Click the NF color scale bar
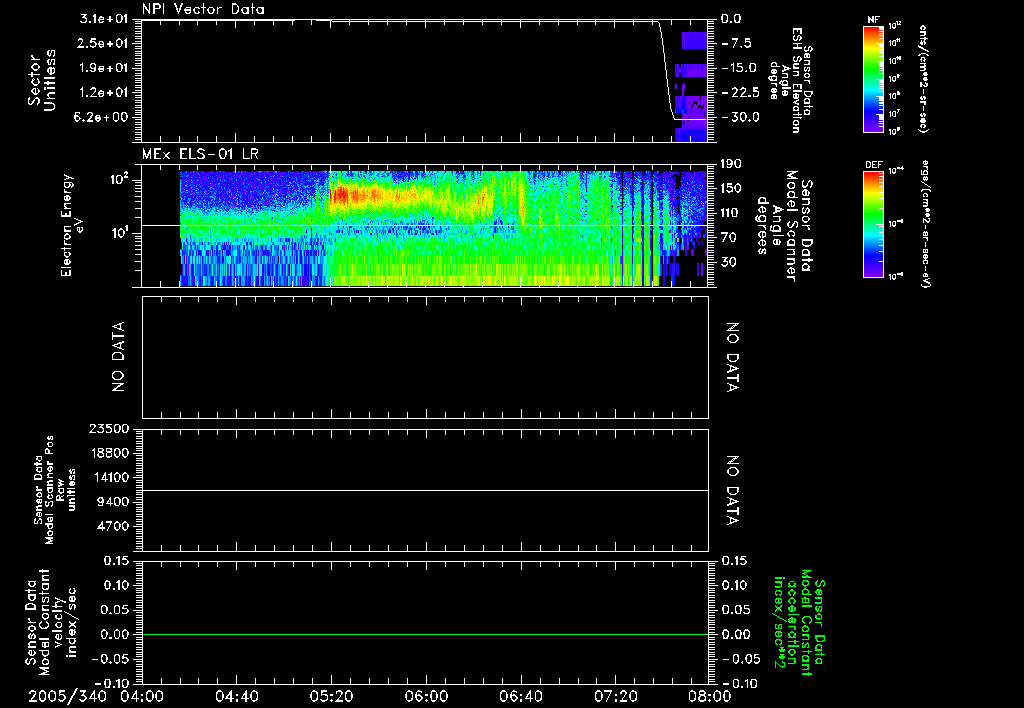Viewport: 1024px width, 708px height. (873, 79)
